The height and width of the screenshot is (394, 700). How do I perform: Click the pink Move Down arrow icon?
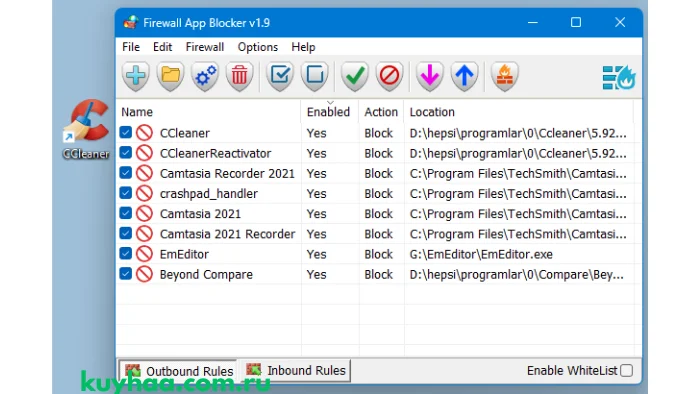[429, 75]
